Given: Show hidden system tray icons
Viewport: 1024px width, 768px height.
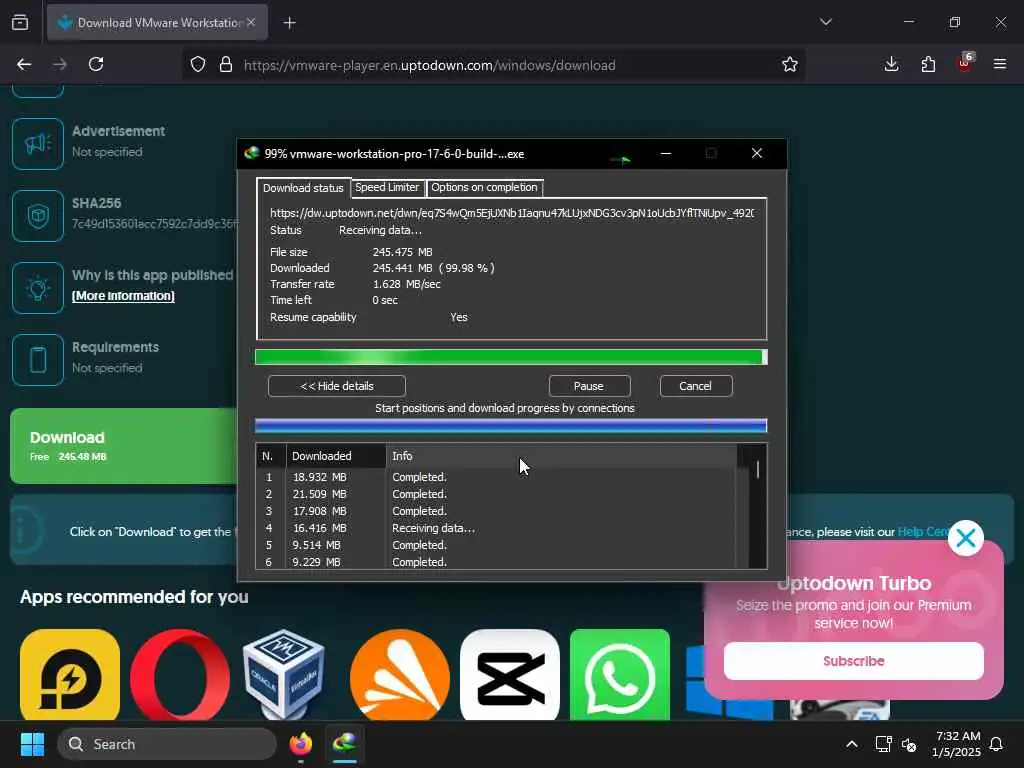Looking at the screenshot, I should (852, 744).
